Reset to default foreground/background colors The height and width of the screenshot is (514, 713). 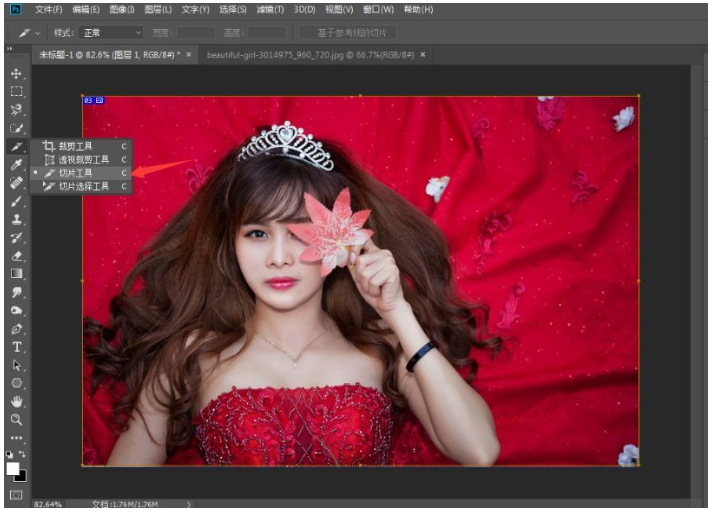(x=9, y=455)
